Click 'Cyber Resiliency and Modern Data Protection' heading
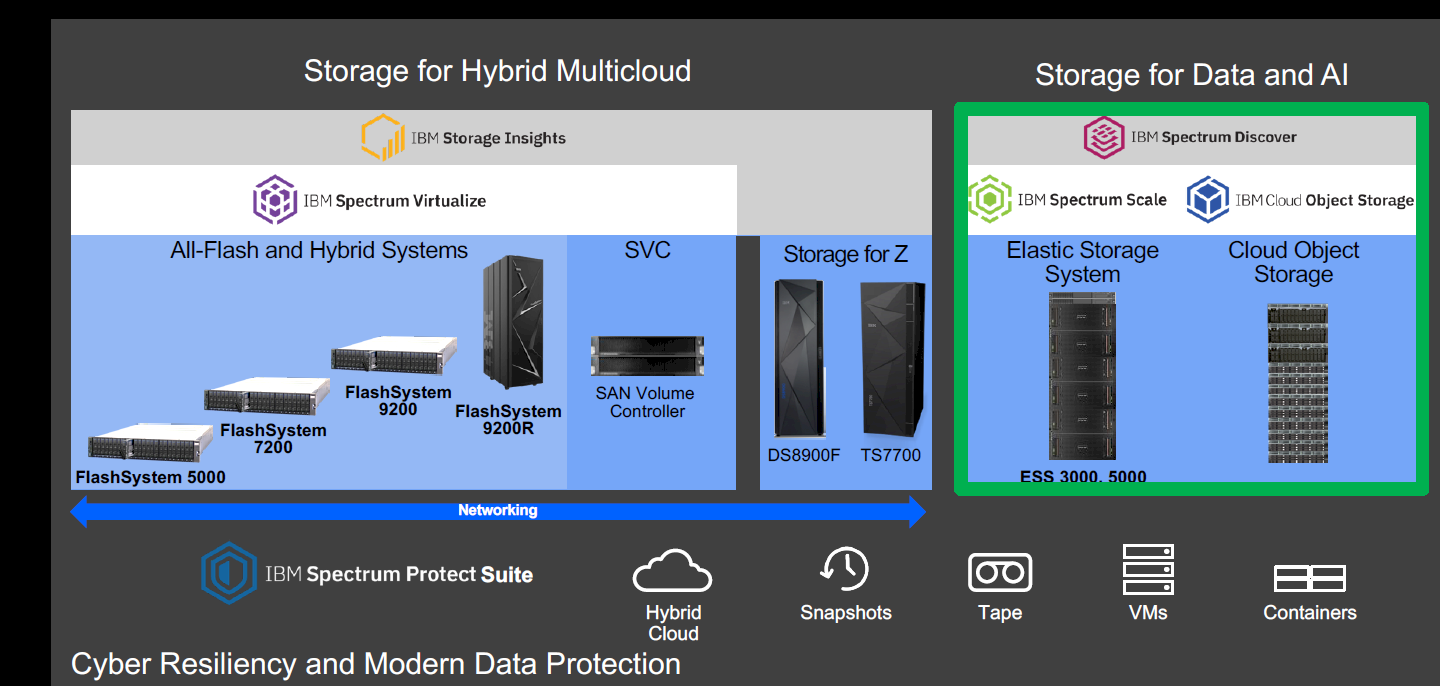Viewport: 1440px width, 686px height. (376, 664)
